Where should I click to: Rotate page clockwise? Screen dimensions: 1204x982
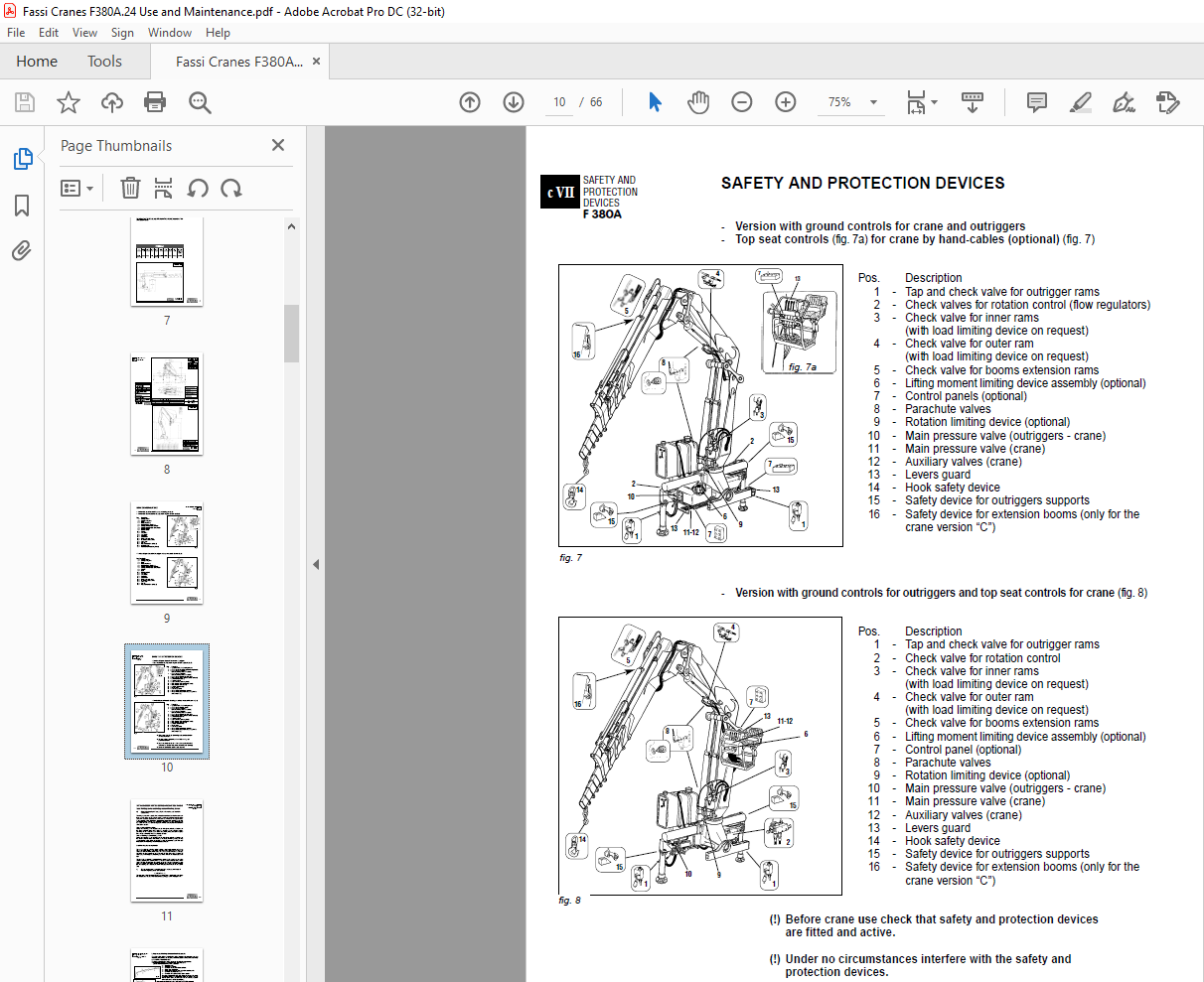point(231,188)
